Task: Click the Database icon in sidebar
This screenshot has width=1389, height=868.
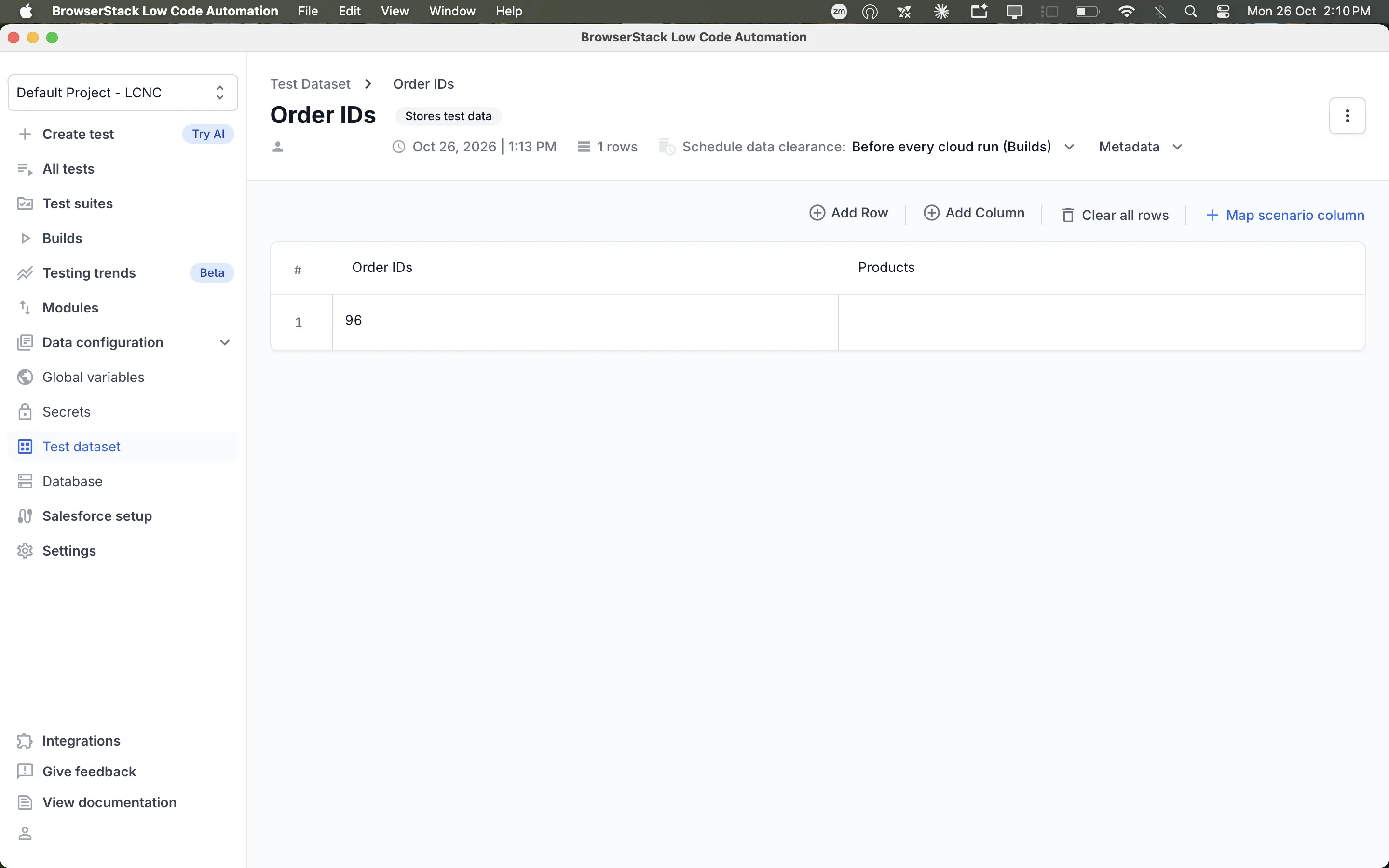Action: point(25,481)
